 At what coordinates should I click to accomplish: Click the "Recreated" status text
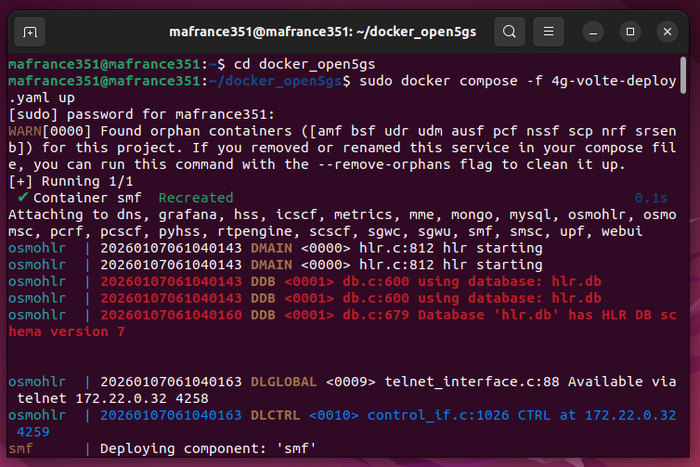tap(196, 198)
